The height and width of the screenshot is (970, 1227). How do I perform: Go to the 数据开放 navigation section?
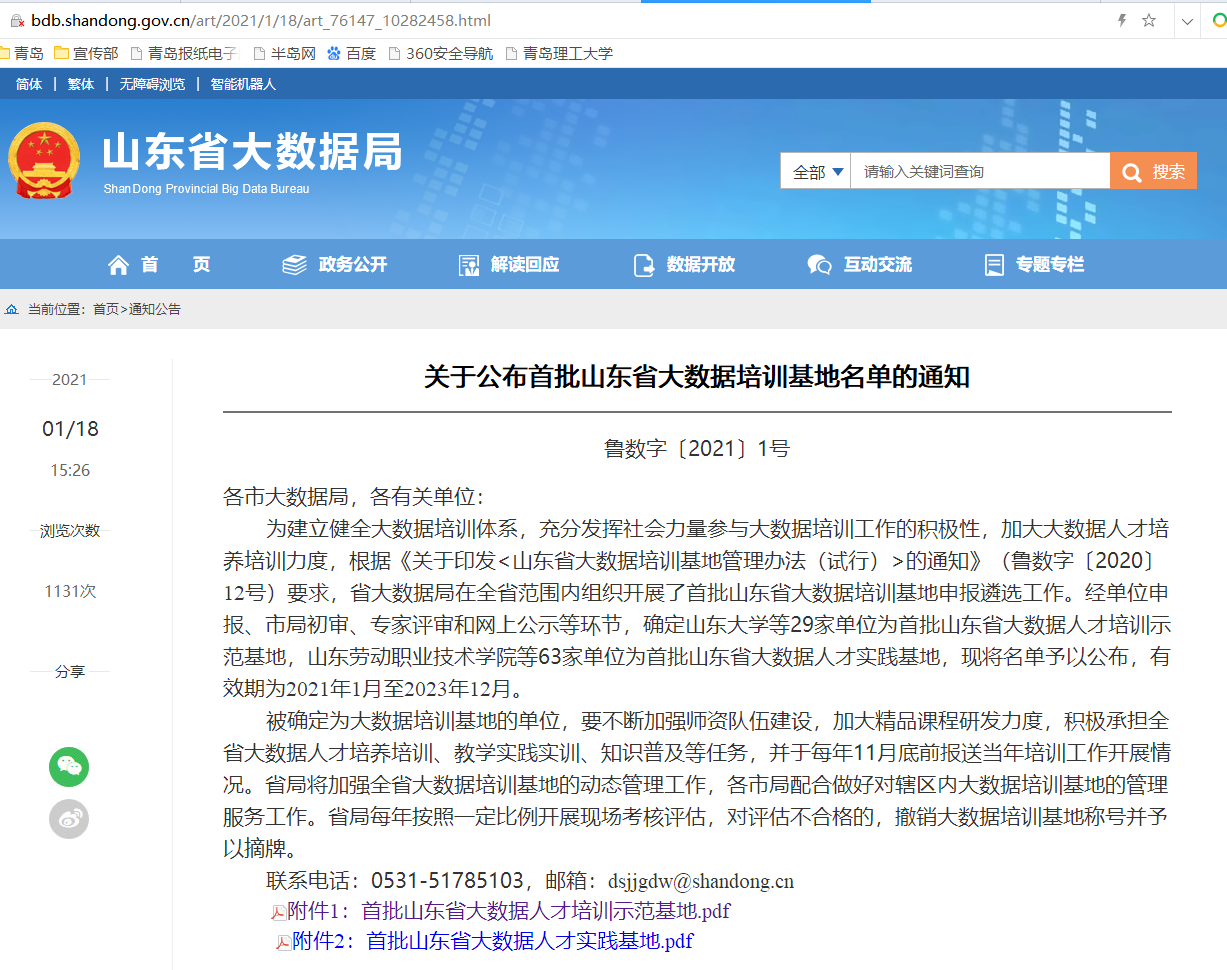click(x=685, y=265)
